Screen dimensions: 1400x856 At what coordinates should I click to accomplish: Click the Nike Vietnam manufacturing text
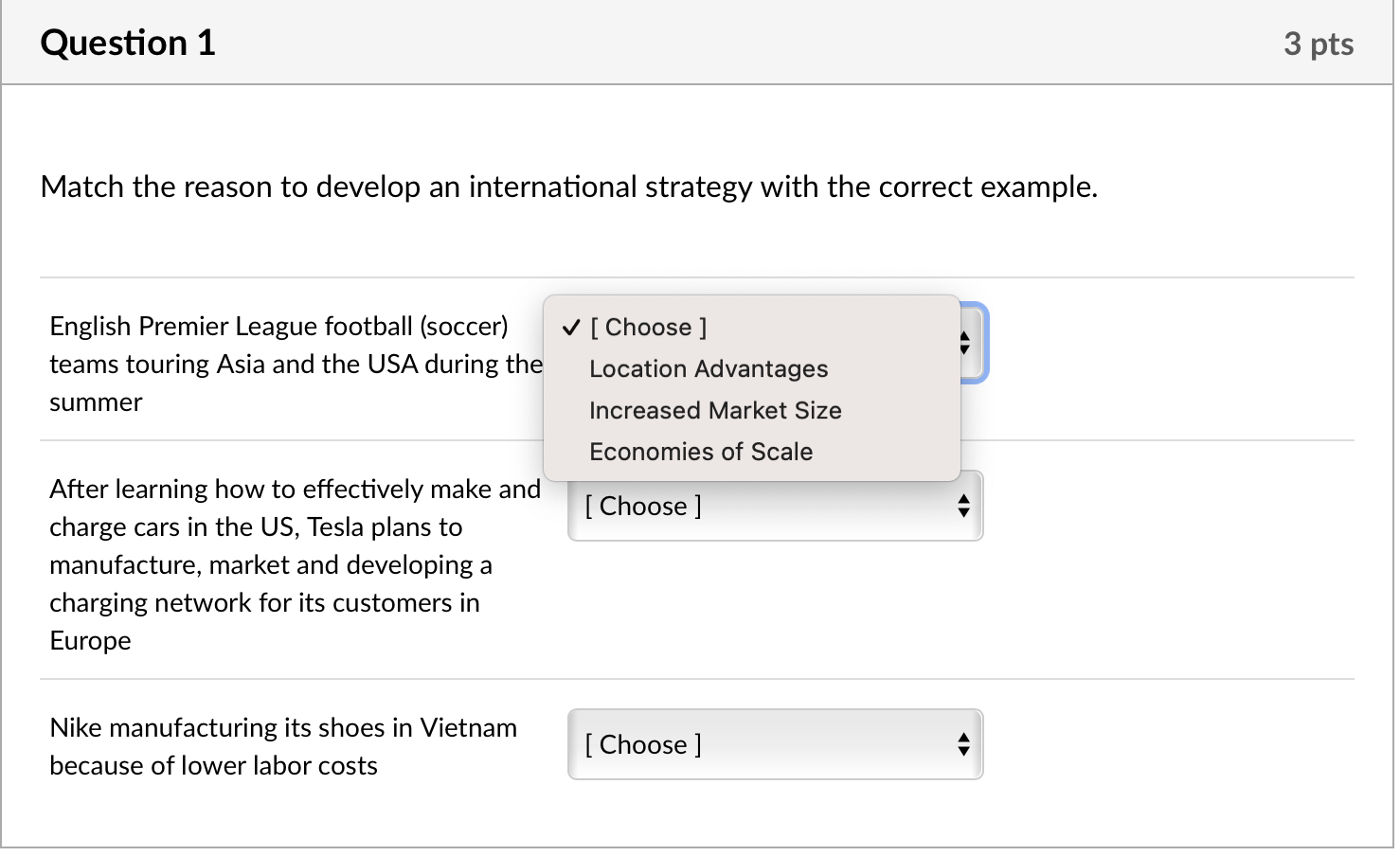tap(283, 746)
